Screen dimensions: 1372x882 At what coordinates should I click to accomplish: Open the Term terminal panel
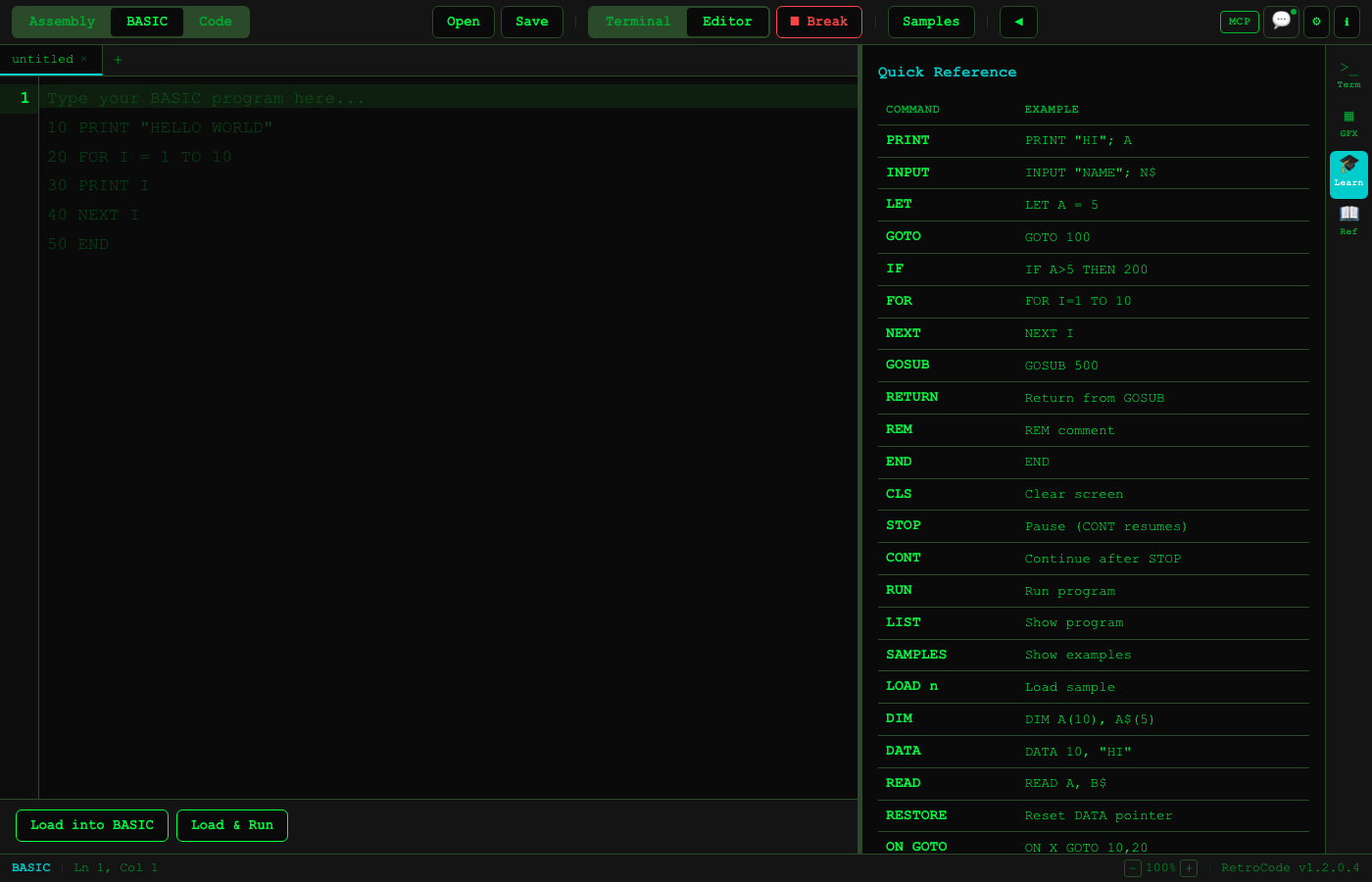coord(1348,73)
